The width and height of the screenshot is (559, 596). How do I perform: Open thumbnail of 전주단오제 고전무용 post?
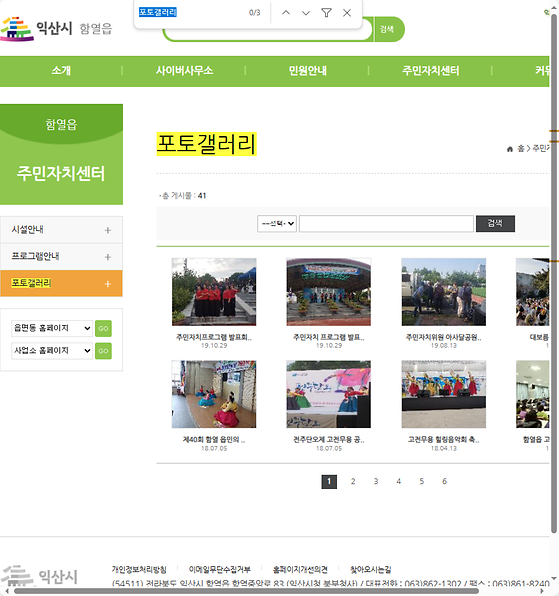329,394
